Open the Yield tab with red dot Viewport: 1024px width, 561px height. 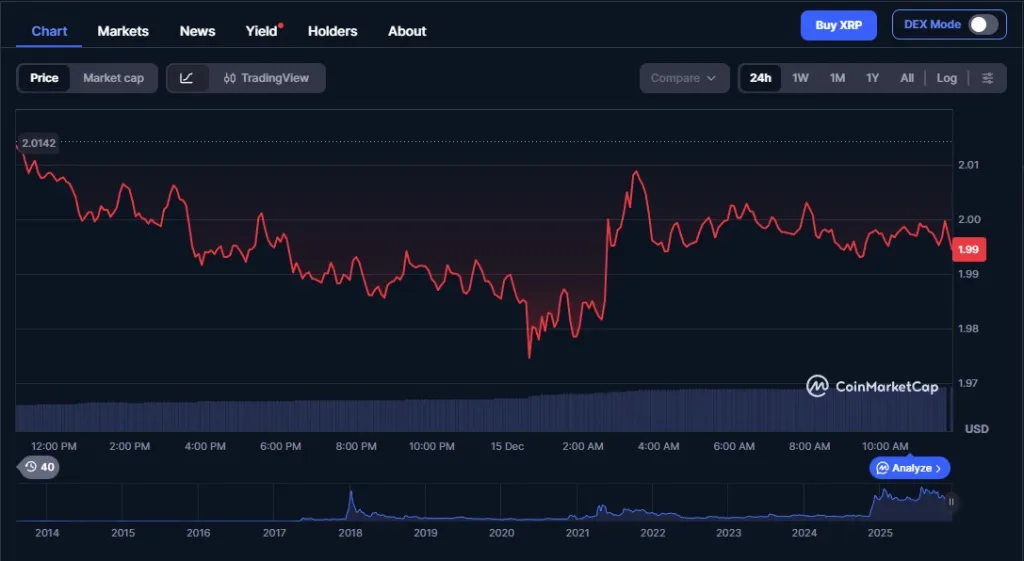262,31
